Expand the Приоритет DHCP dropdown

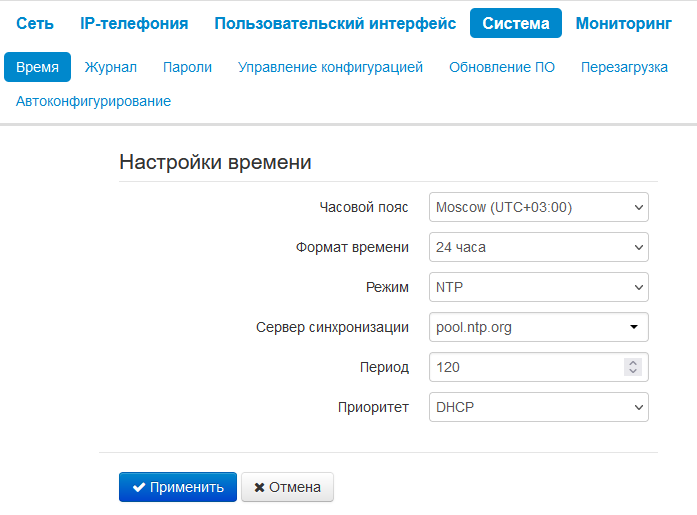[x=538, y=407]
